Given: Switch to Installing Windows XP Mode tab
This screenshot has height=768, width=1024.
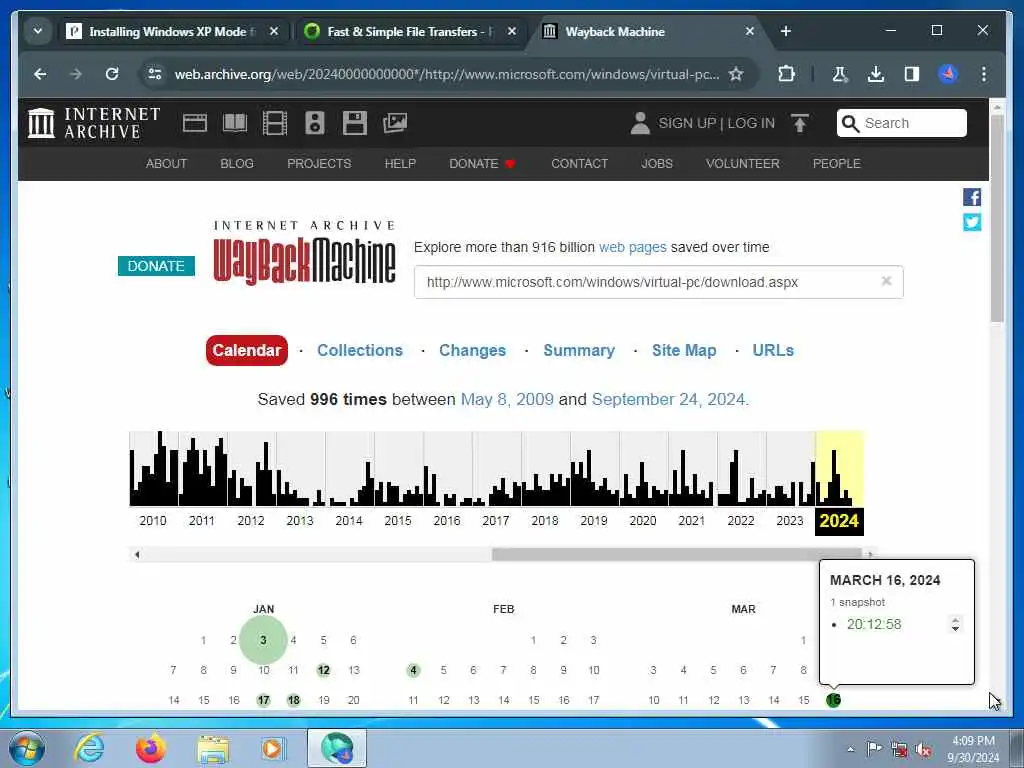Looking at the screenshot, I should pyautogui.click(x=173, y=31).
